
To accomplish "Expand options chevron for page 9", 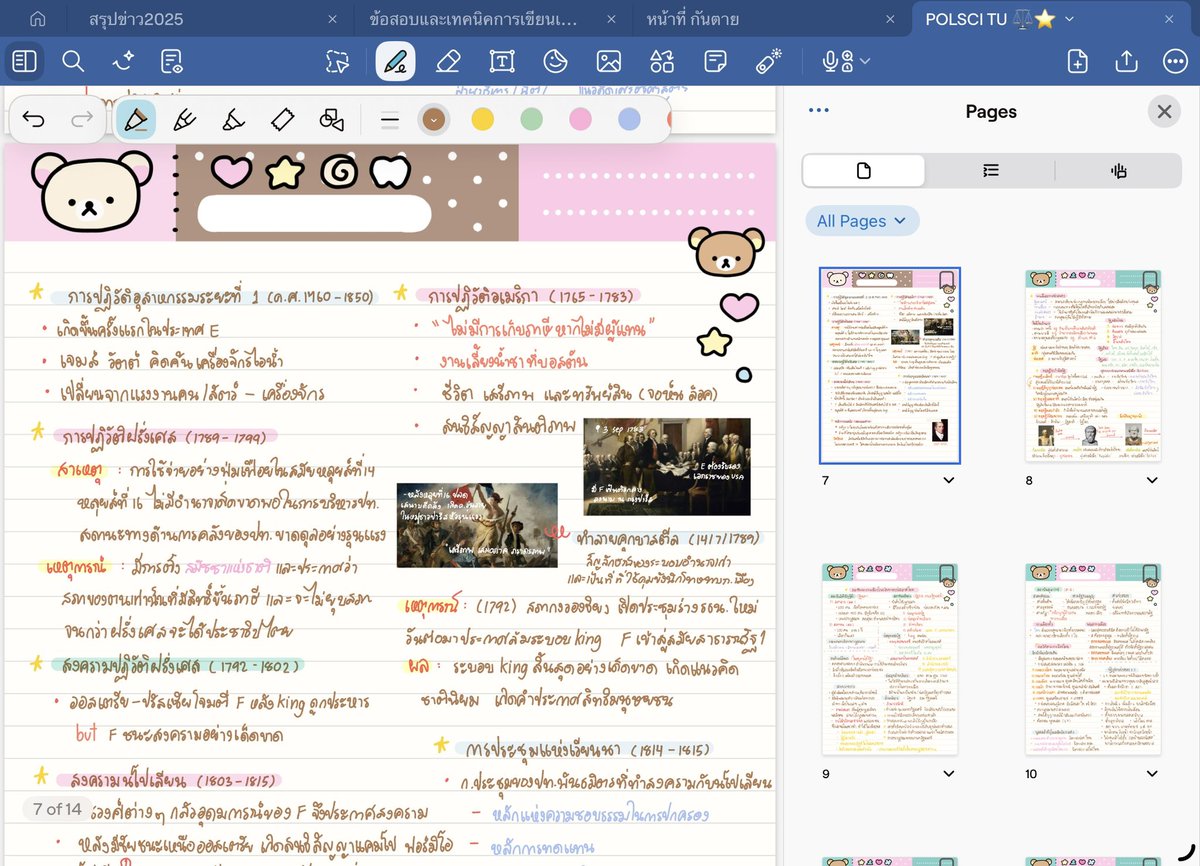I will 948,774.
